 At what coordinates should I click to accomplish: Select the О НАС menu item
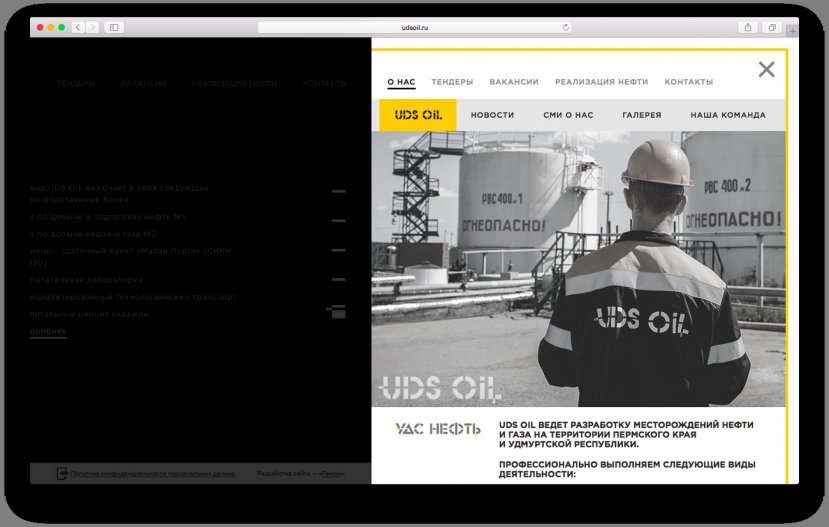coord(401,82)
